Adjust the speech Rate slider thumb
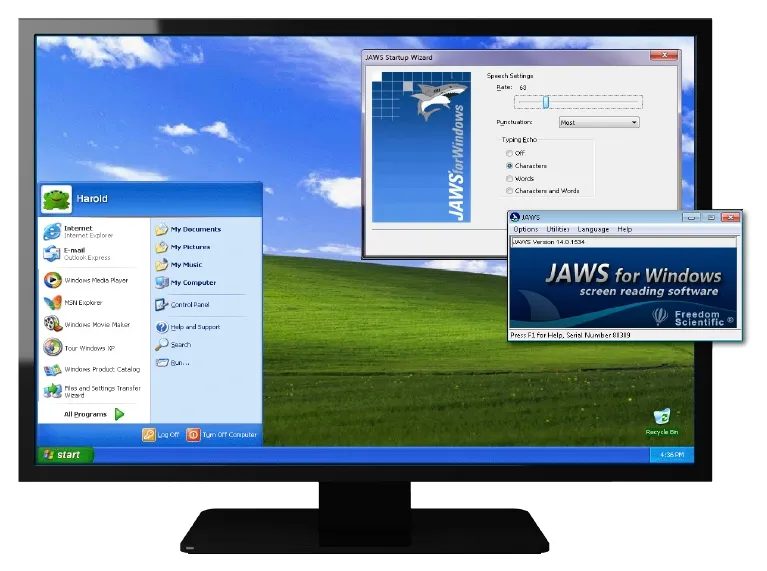The height and width of the screenshot is (571, 767). coord(545,102)
